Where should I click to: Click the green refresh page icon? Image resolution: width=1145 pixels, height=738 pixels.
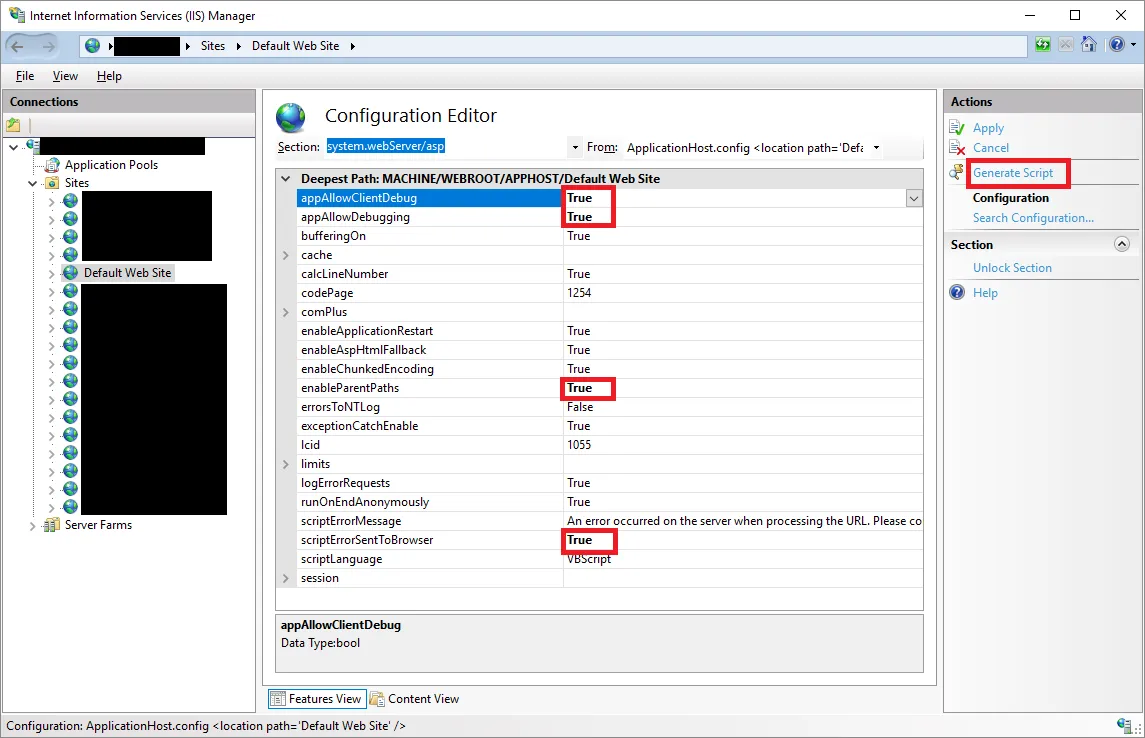1043,45
